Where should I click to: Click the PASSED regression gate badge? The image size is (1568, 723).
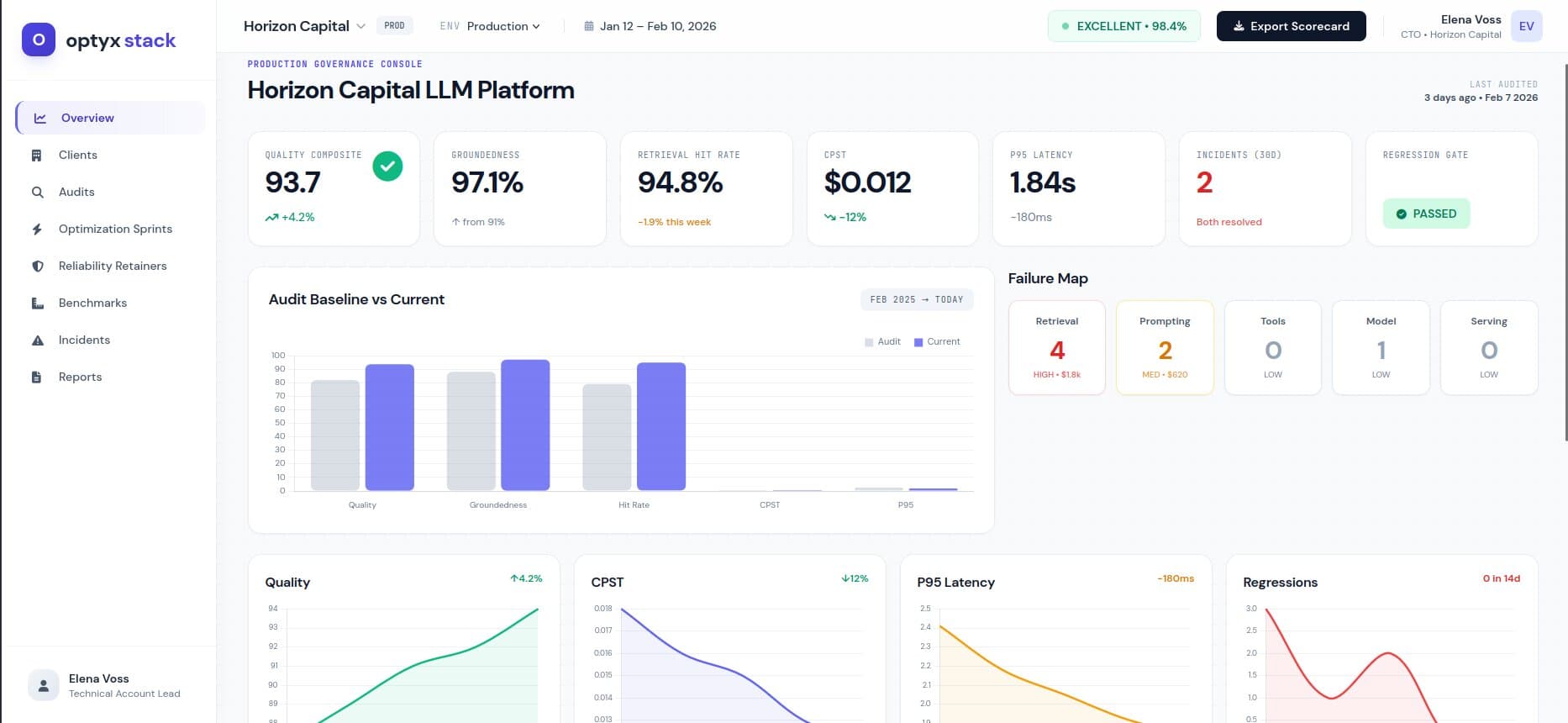coord(1426,214)
